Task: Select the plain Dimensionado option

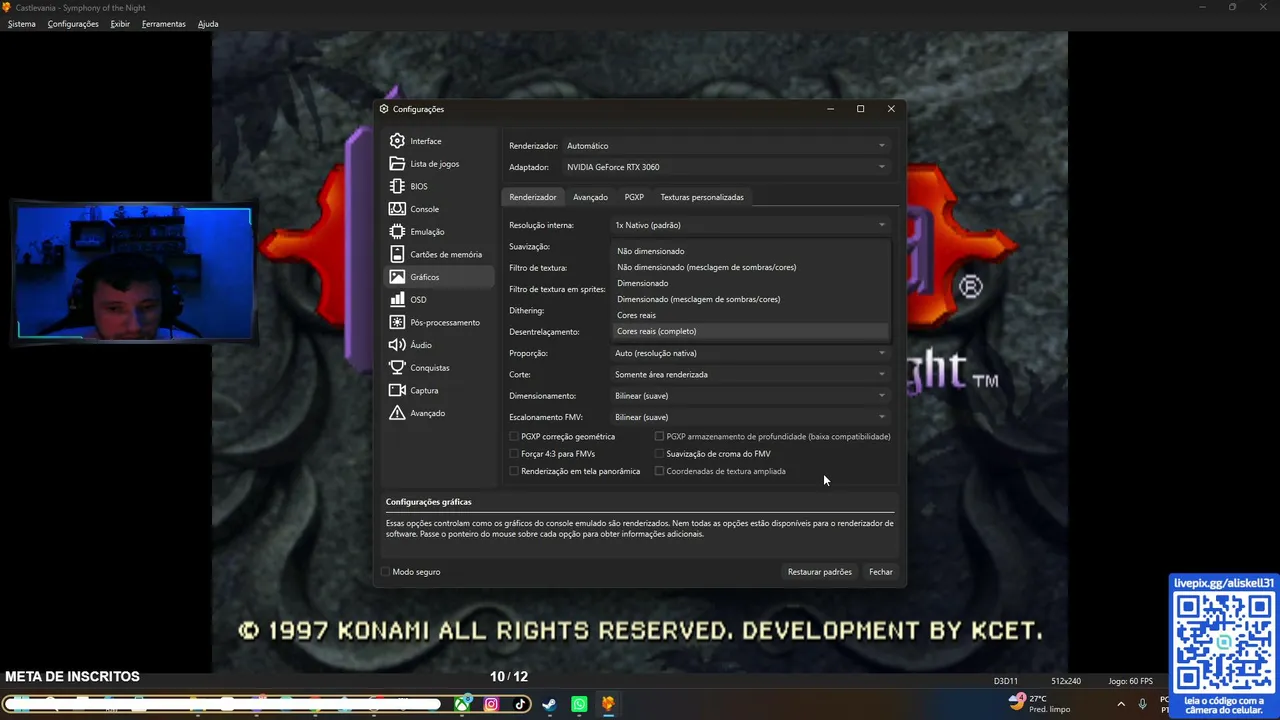Action: (x=750, y=283)
